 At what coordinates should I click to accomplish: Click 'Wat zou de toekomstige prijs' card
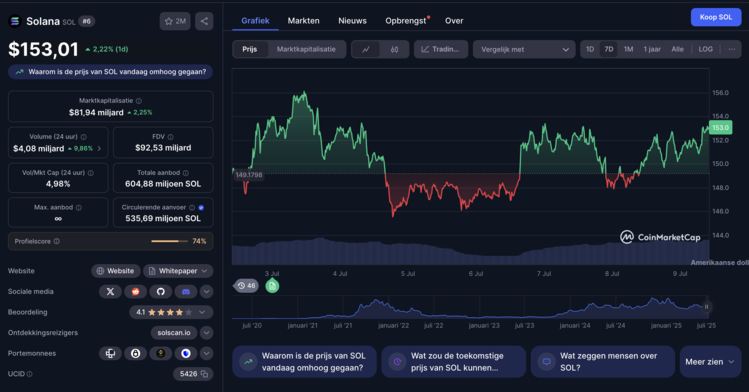click(454, 362)
